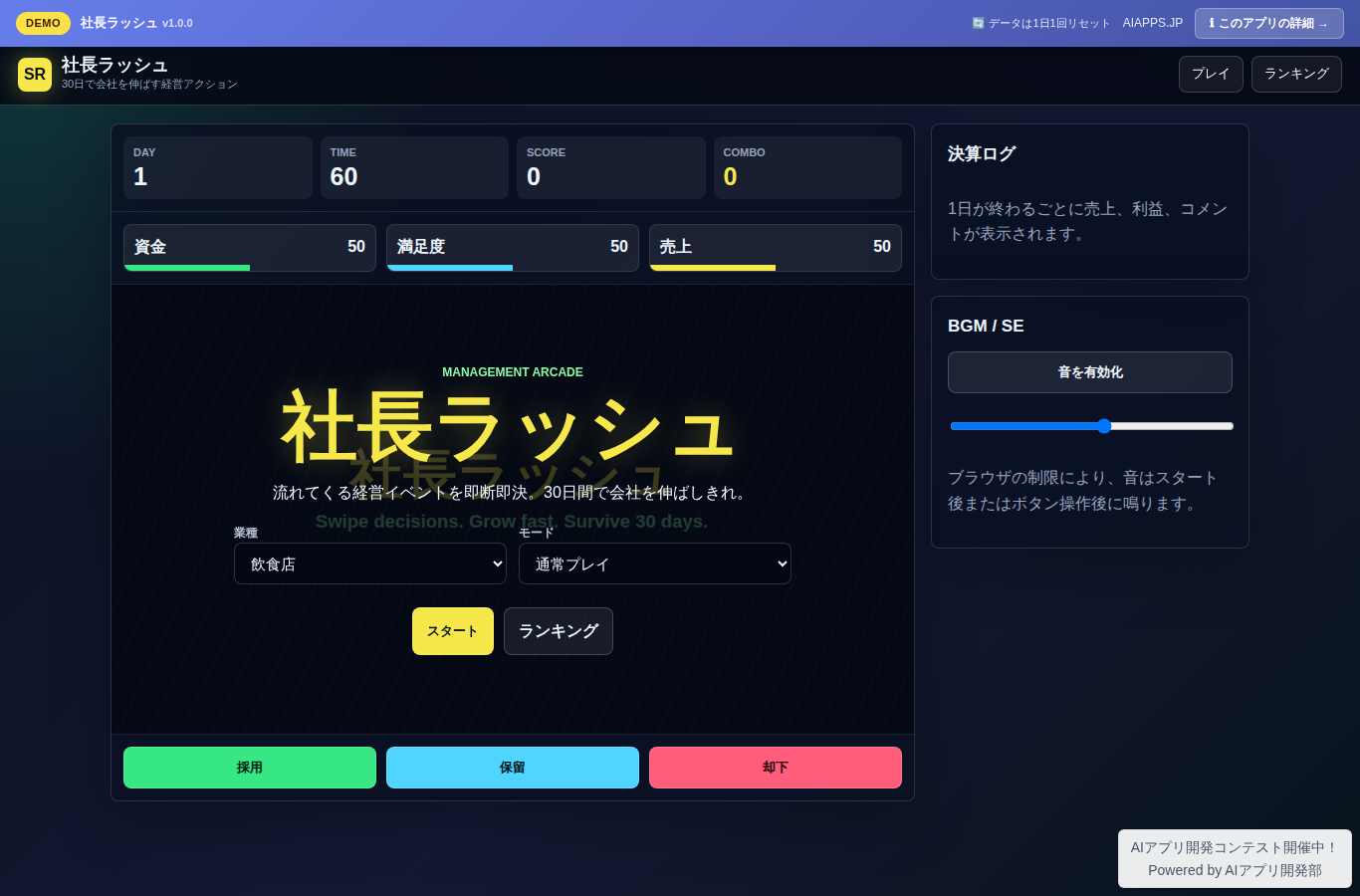Click the green 採用 button
The height and width of the screenshot is (896, 1360).
(250, 768)
